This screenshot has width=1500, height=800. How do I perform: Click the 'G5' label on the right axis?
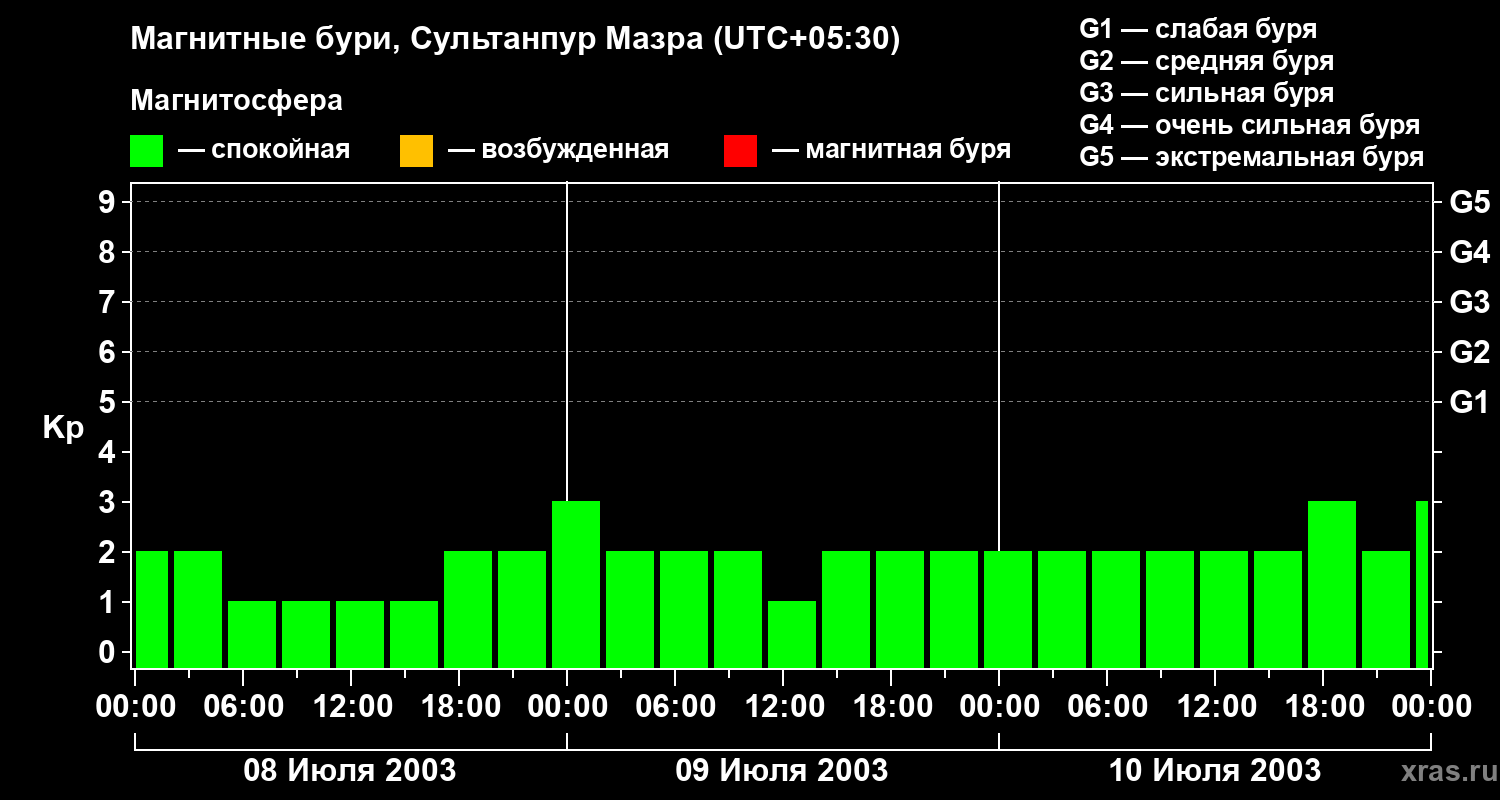coord(1469,202)
